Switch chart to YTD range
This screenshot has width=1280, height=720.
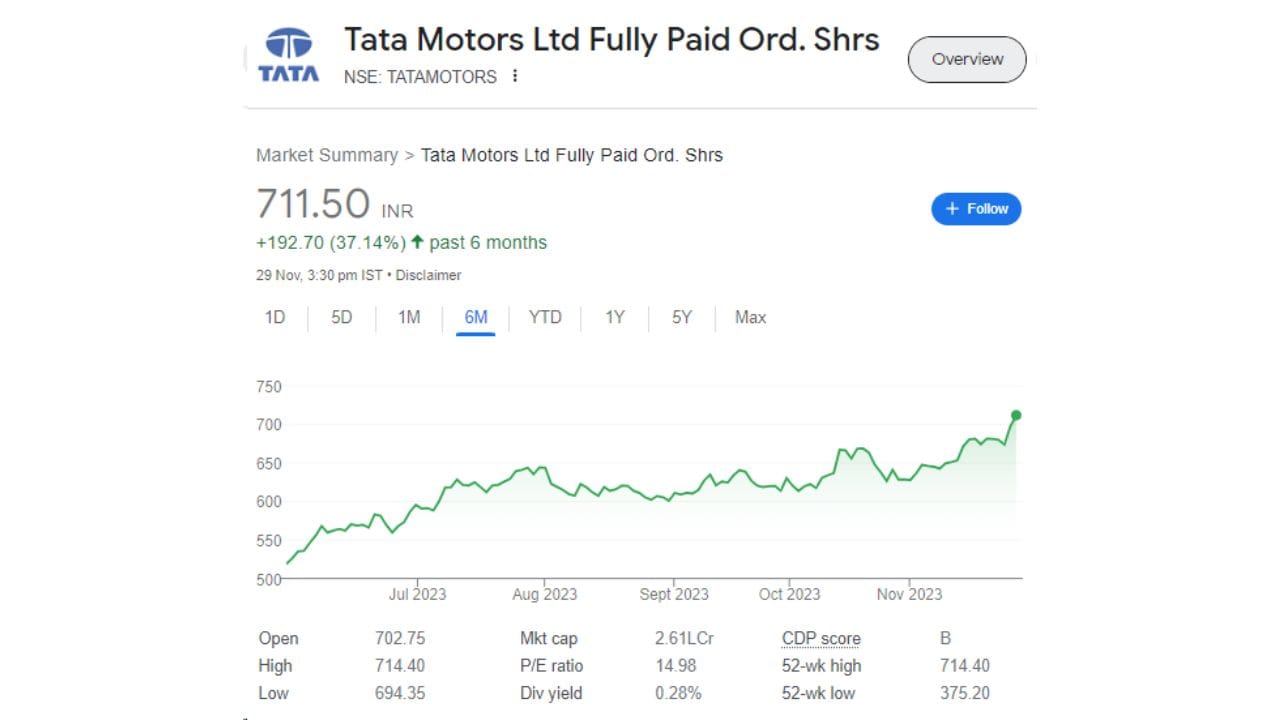click(x=545, y=317)
